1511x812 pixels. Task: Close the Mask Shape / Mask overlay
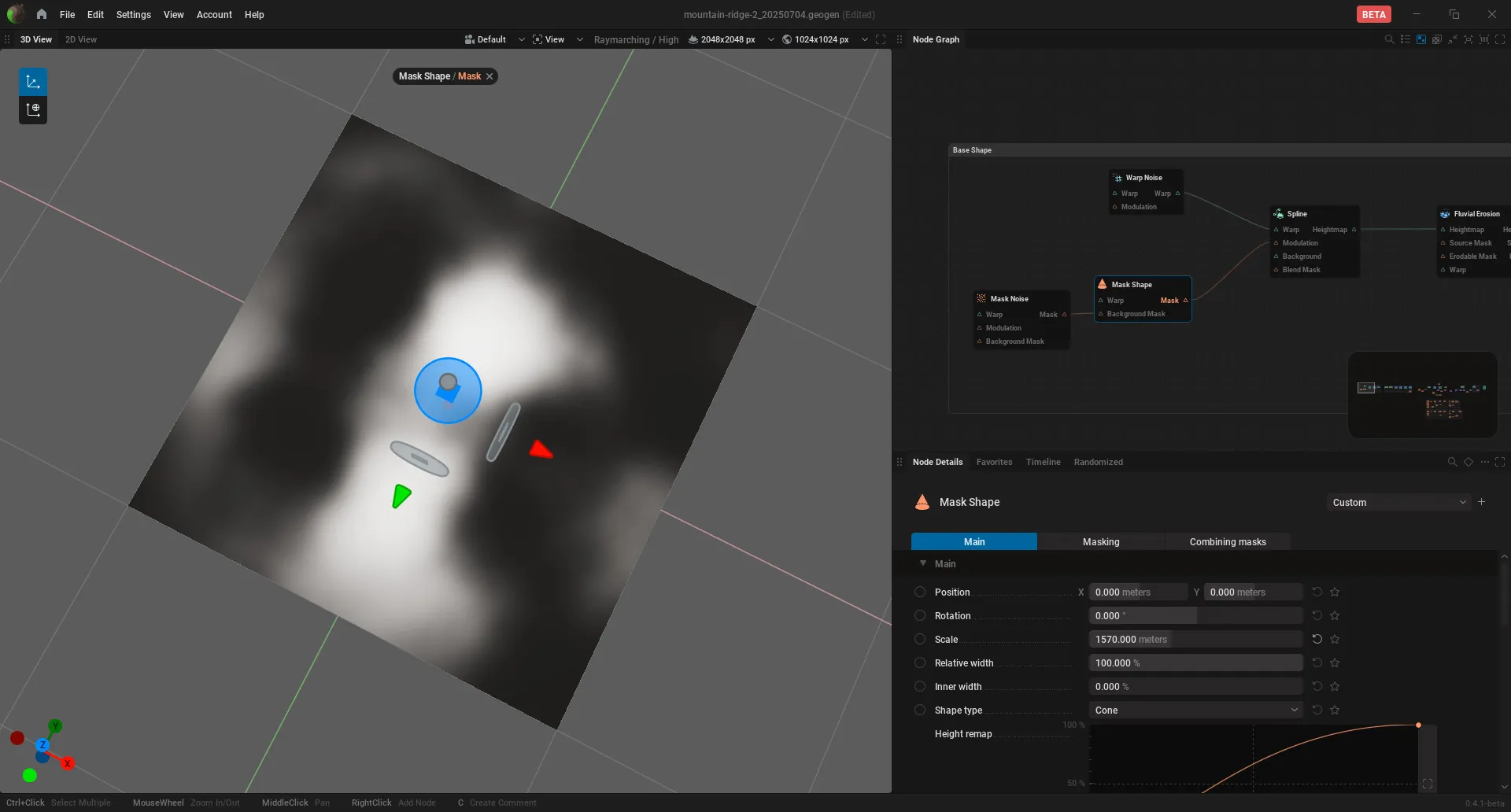490,76
